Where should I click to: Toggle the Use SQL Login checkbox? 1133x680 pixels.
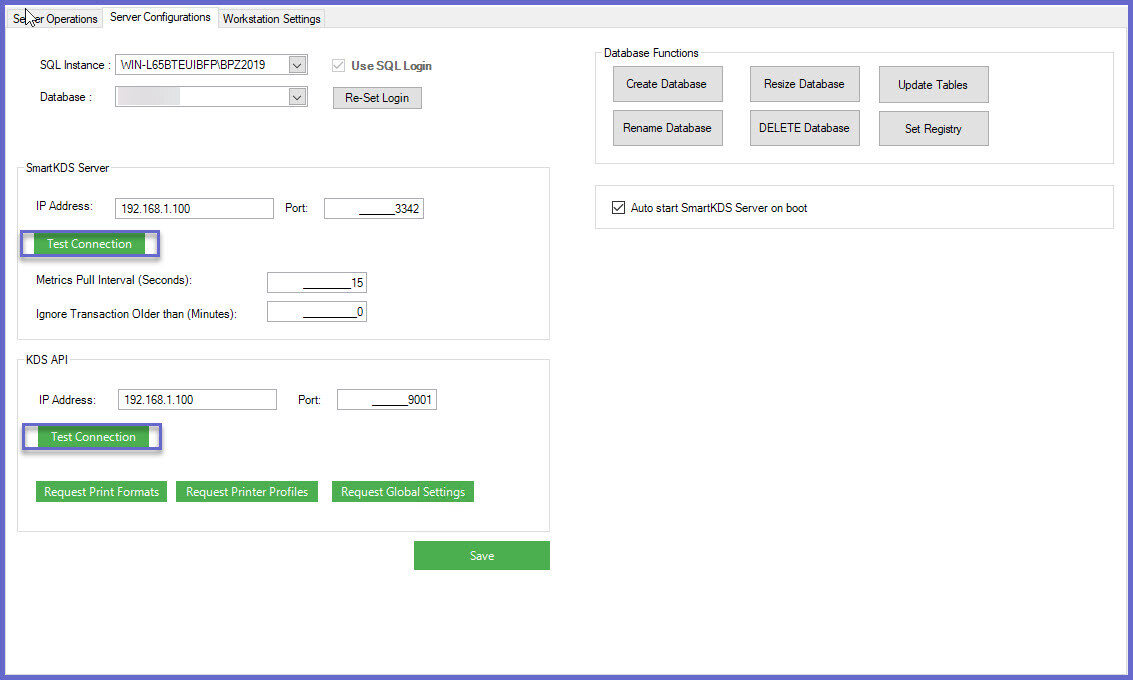pyautogui.click(x=338, y=66)
